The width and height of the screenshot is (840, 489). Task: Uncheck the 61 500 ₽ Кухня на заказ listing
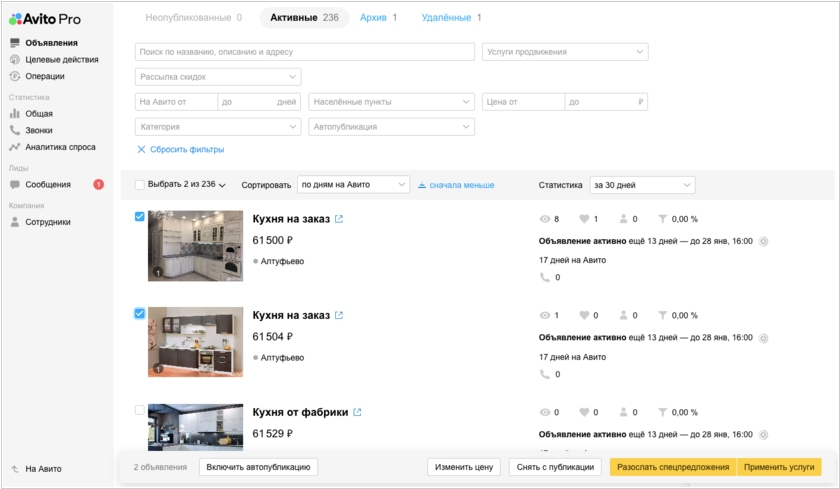pyautogui.click(x=139, y=217)
